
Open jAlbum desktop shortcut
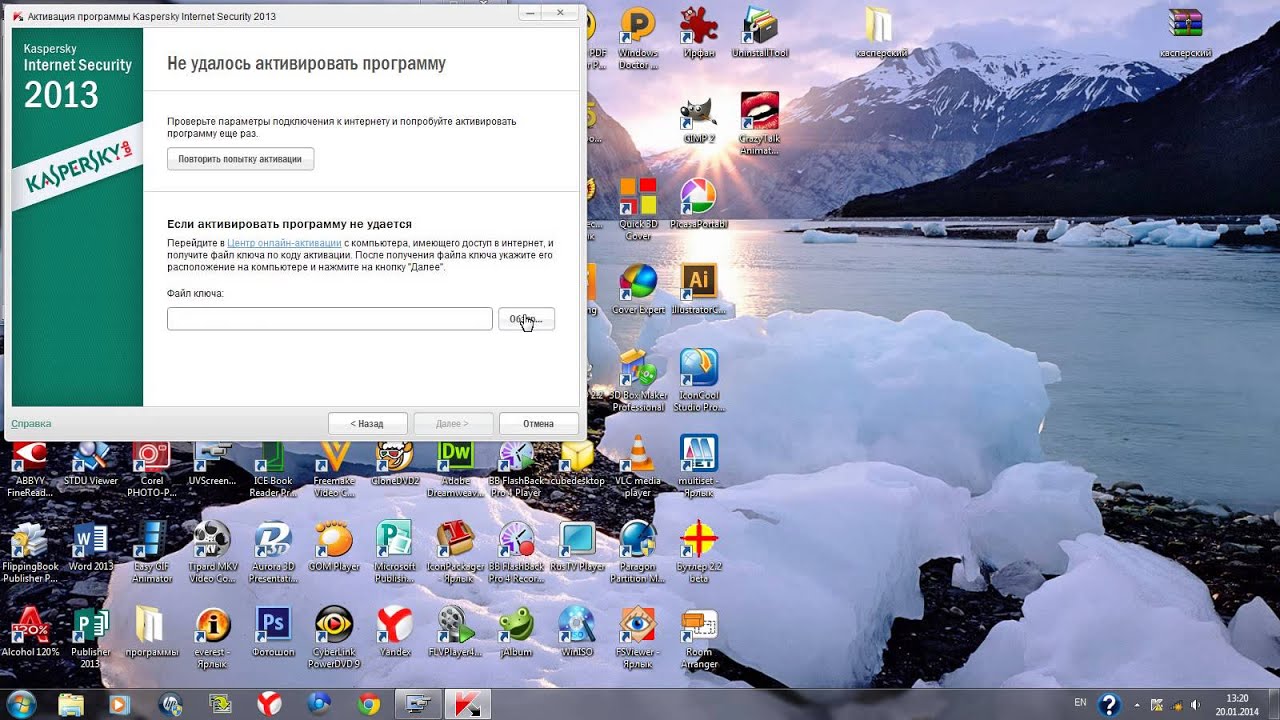pos(515,632)
